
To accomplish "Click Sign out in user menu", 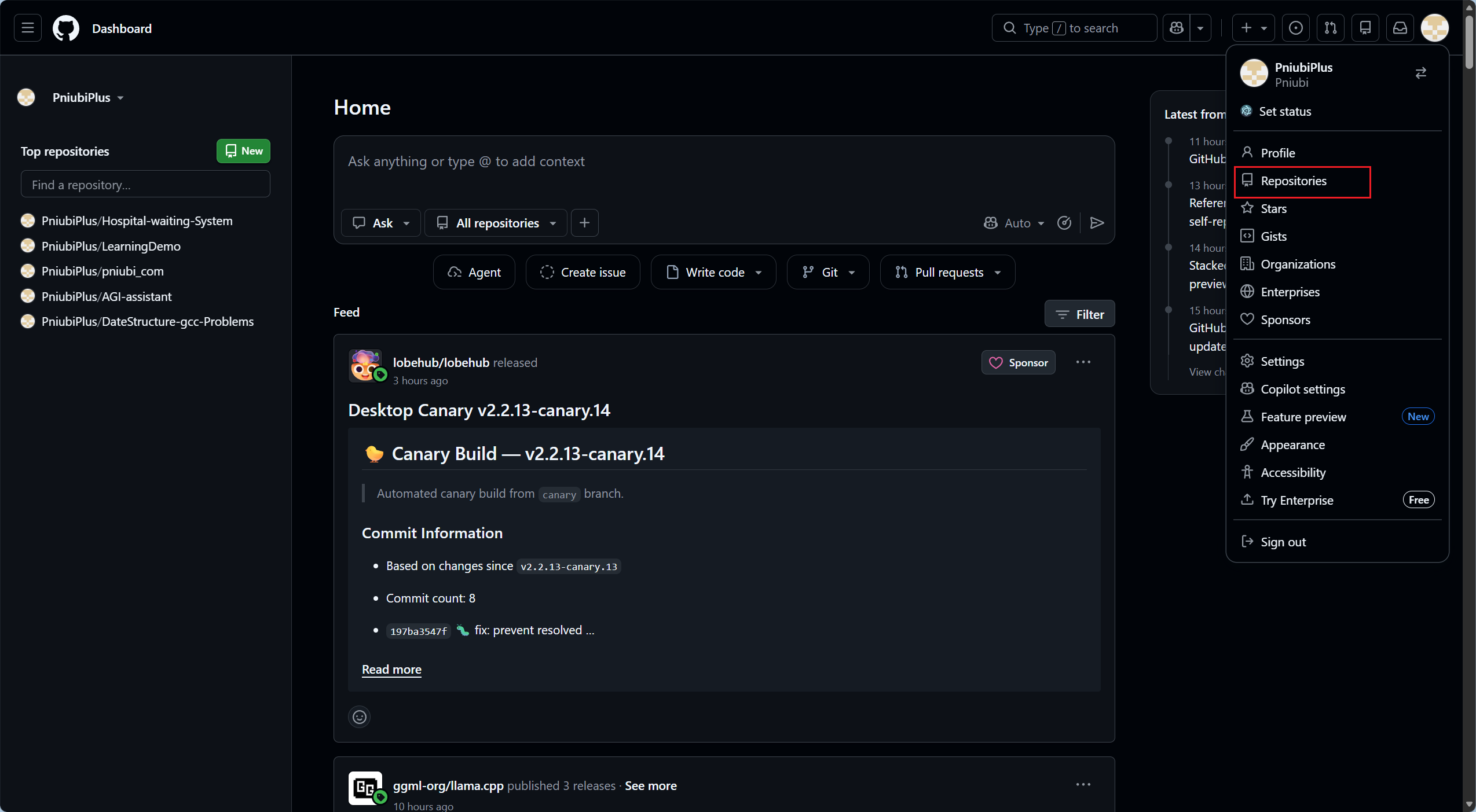I will click(x=1338, y=542).
